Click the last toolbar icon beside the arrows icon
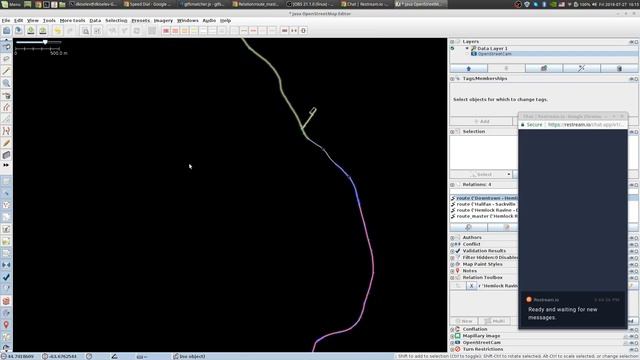Screen dimensions: 640x360 coord(303,31)
